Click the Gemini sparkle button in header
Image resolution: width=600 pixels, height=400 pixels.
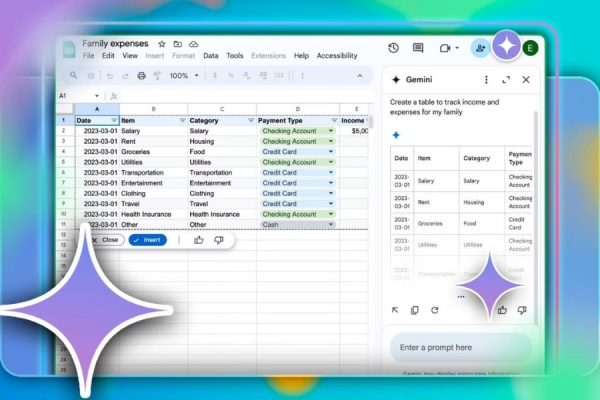pos(508,47)
